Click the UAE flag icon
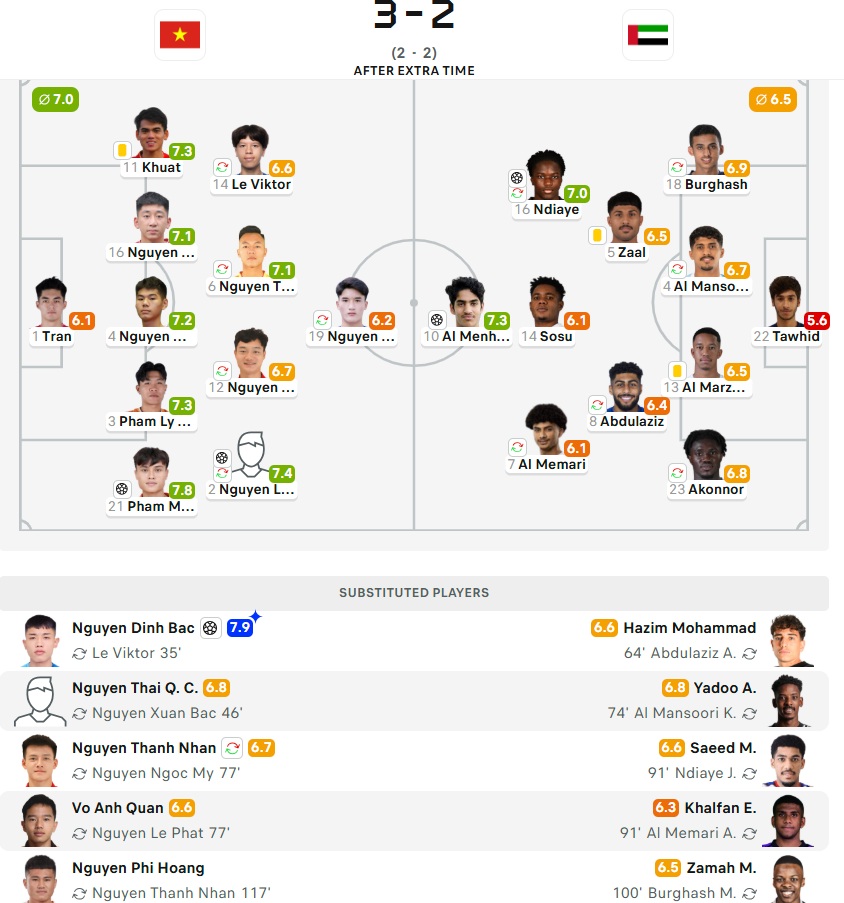 (x=648, y=35)
